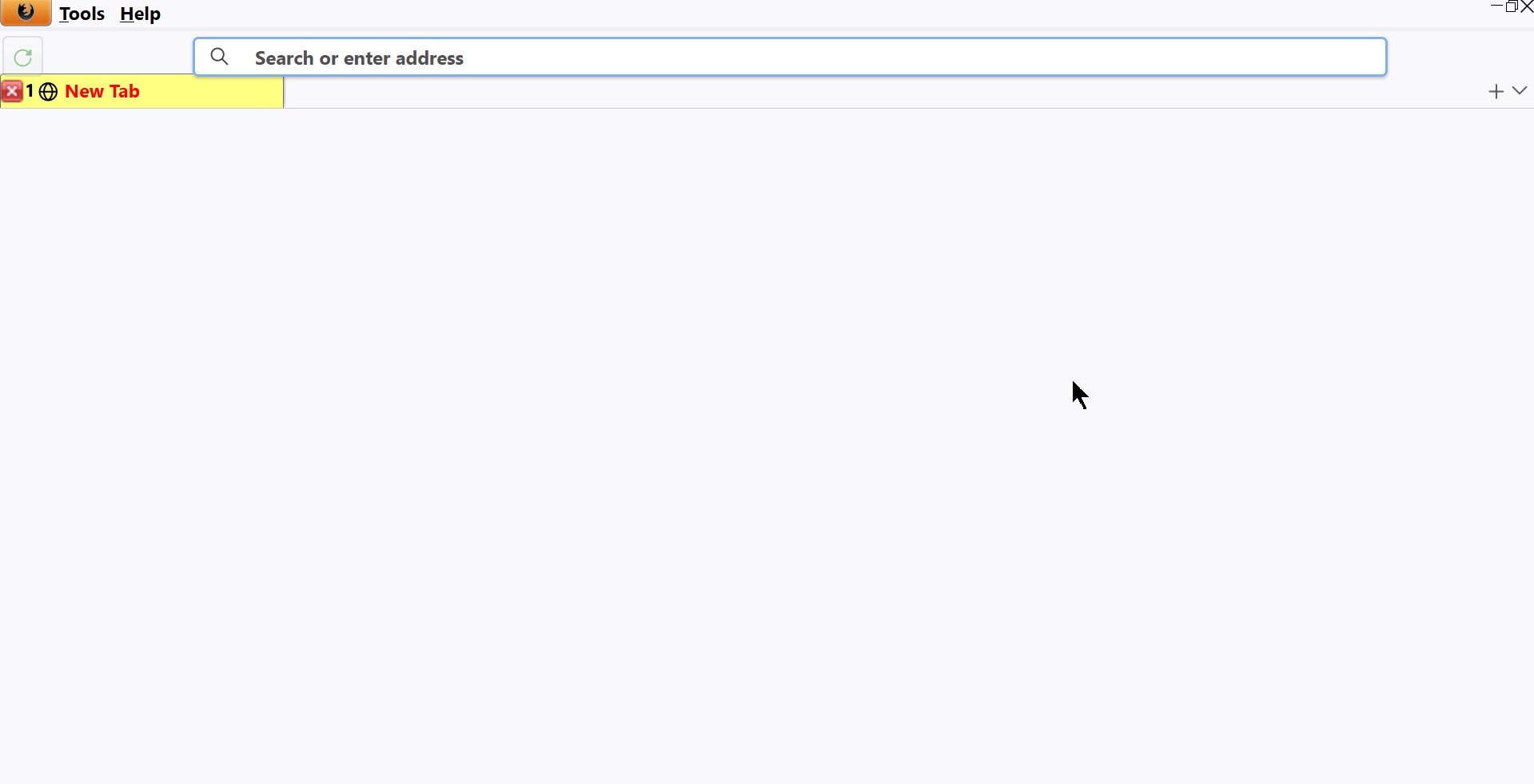Restore down the browser window
This screenshot has width=1534, height=784.
click(x=1512, y=6)
